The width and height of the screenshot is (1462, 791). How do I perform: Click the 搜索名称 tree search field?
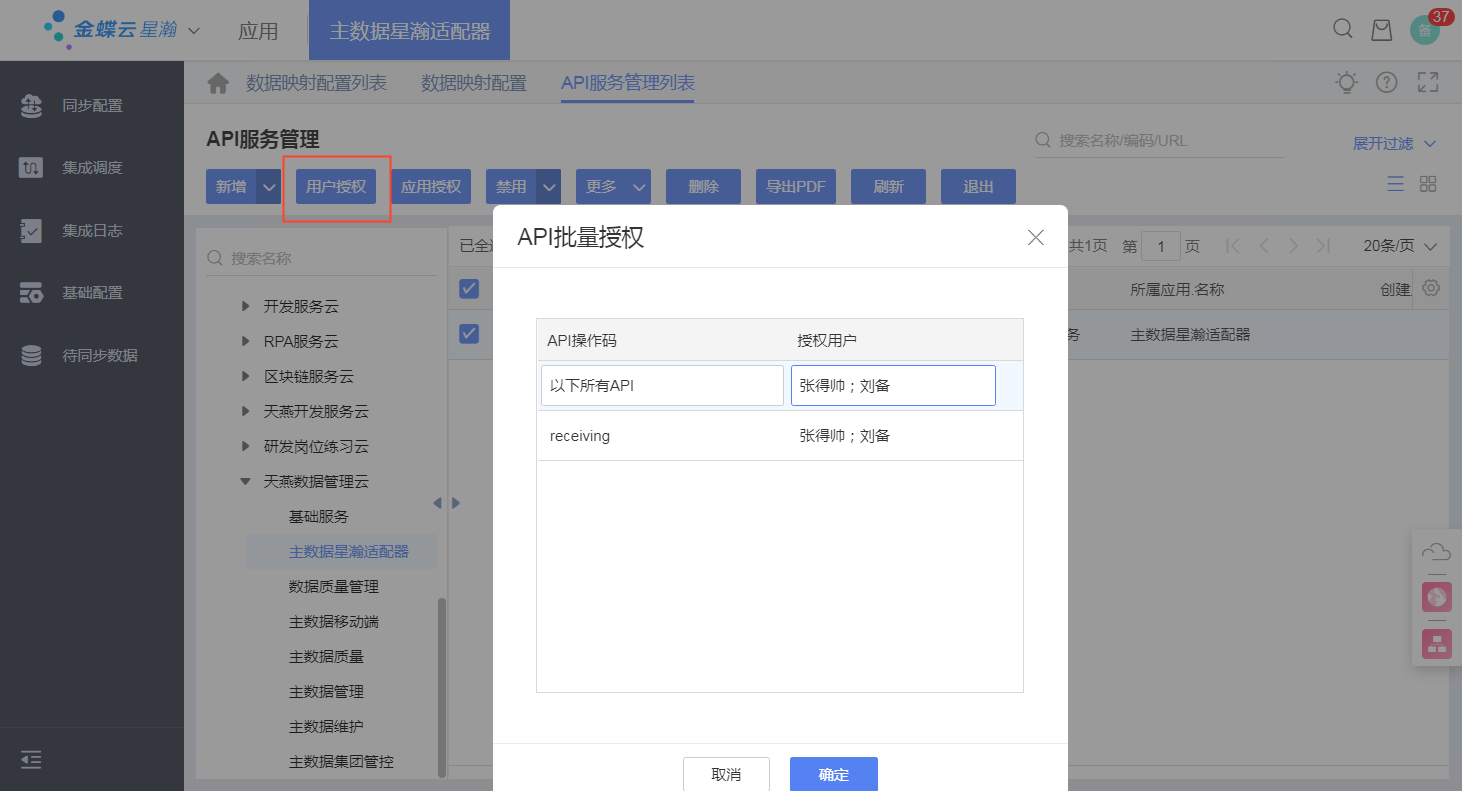[321, 258]
